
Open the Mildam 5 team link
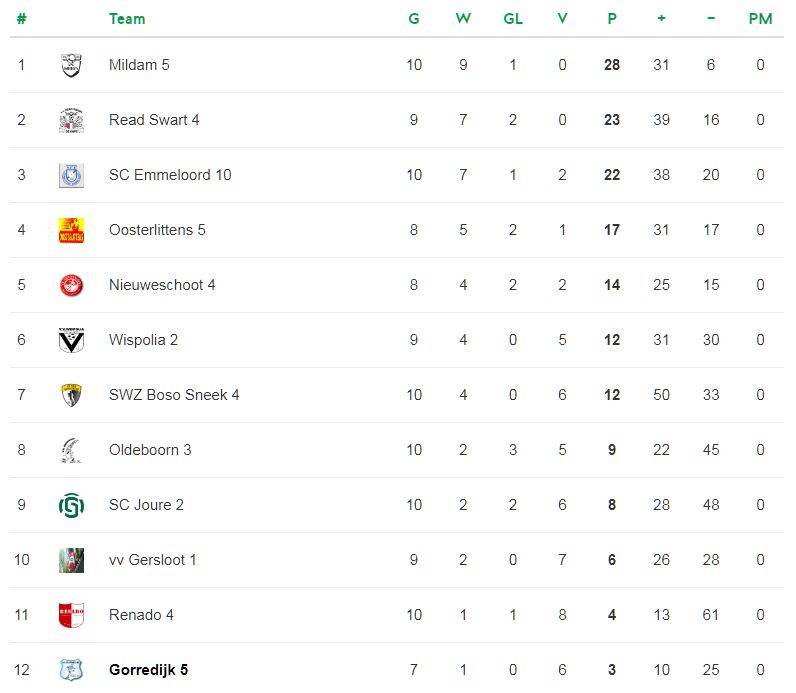click(139, 65)
